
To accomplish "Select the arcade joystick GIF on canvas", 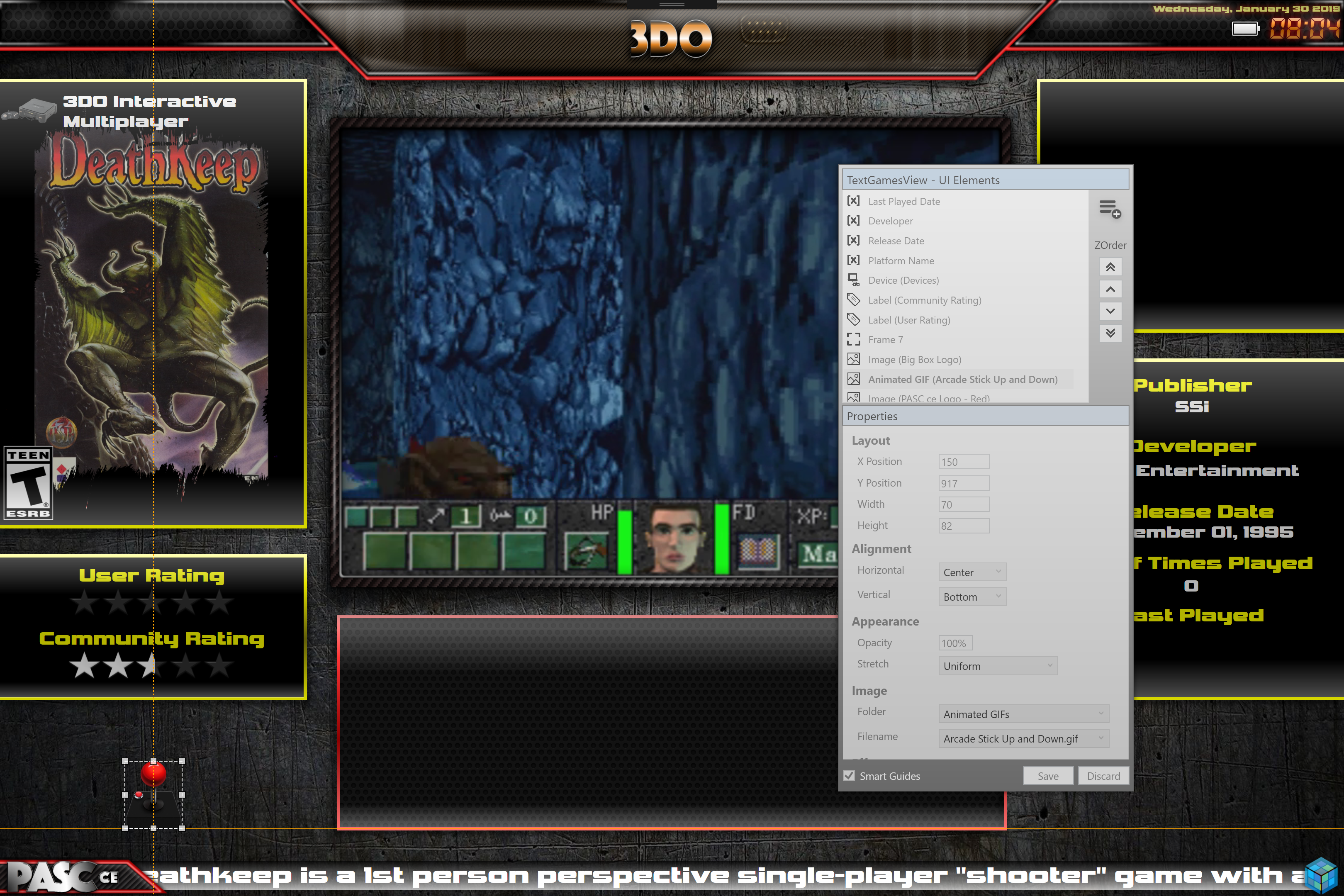I will click(153, 795).
